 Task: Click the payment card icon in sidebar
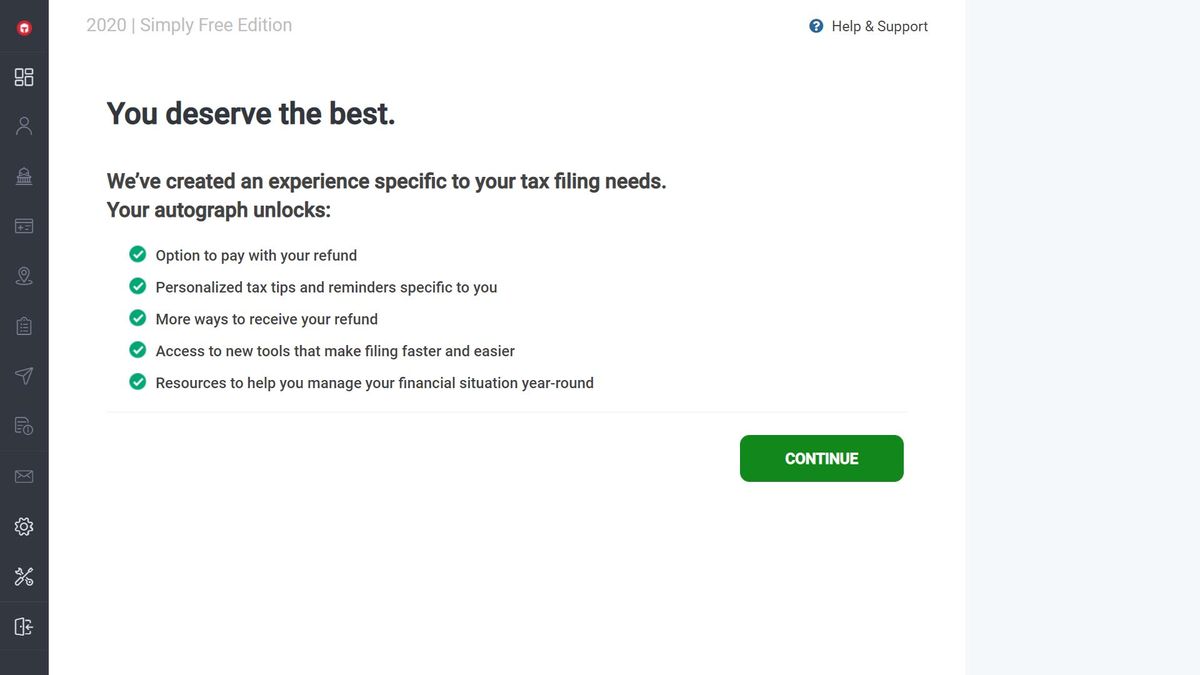(23, 225)
